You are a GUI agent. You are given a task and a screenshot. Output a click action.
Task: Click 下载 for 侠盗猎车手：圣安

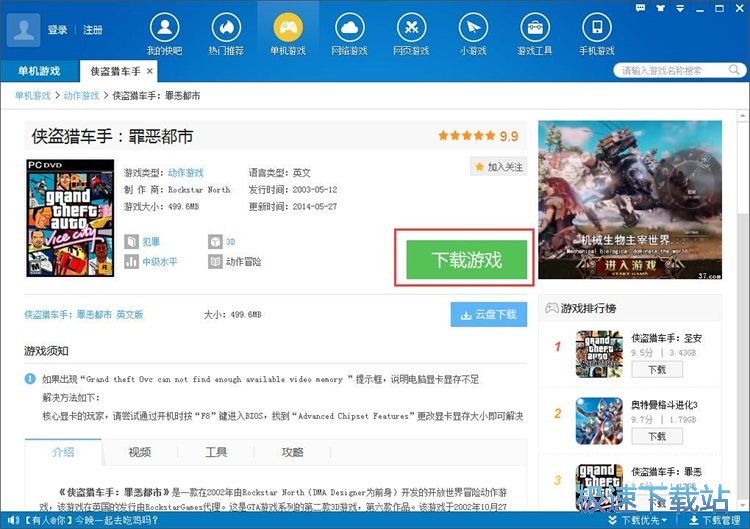click(657, 369)
